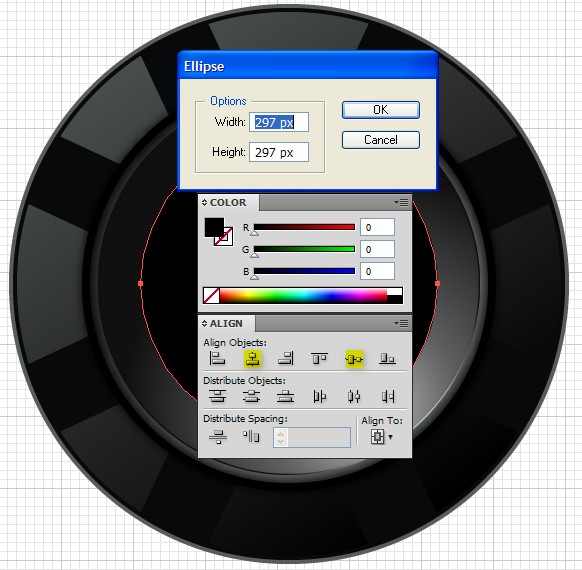Viewport: 582px width, 570px height.
Task: Cancel the Ellipse dialog
Action: [x=381, y=140]
